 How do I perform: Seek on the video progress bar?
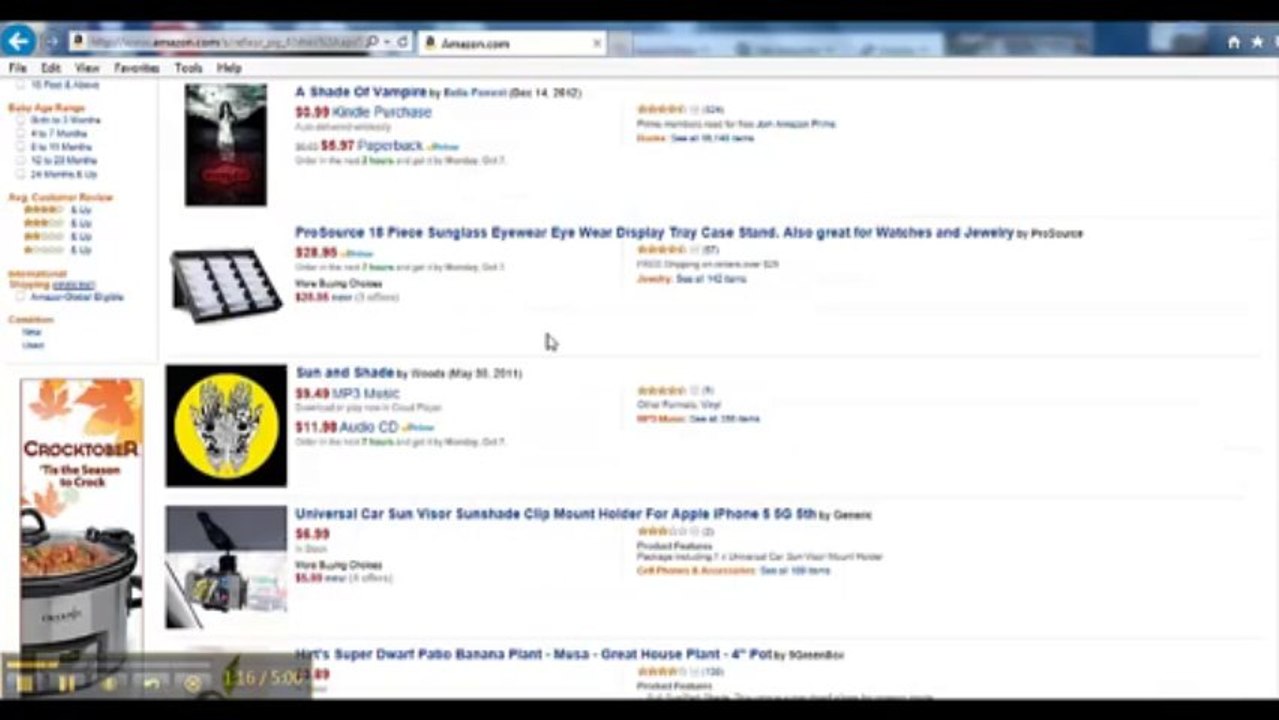(x=108, y=663)
